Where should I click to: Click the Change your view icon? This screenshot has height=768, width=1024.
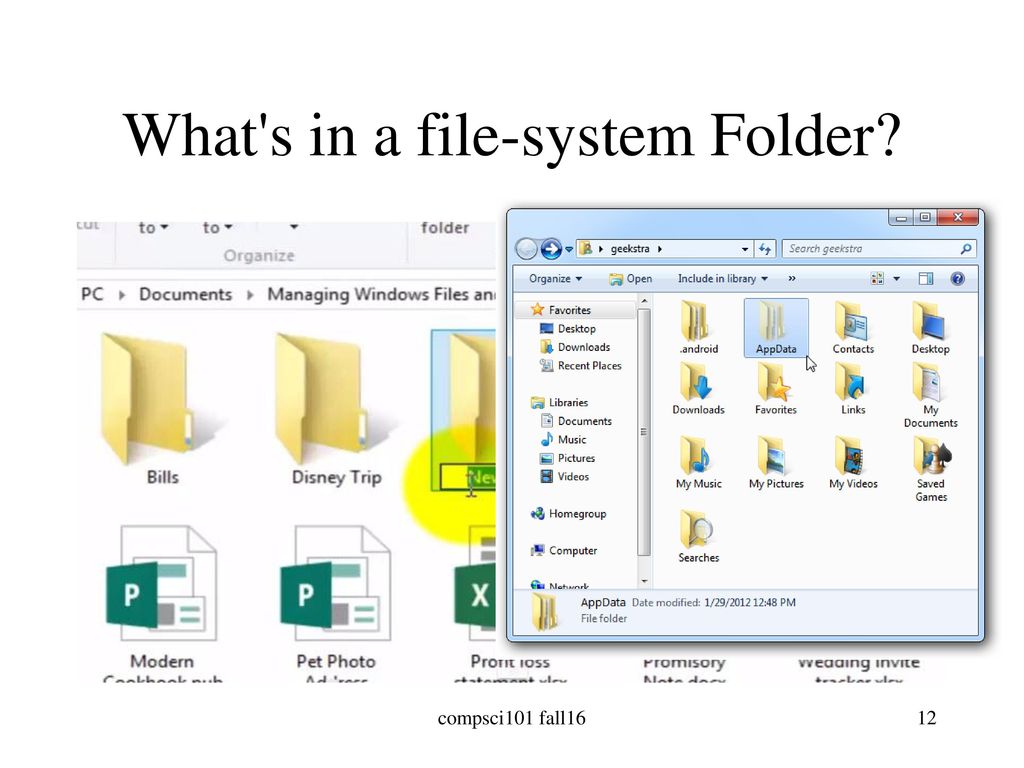click(x=877, y=279)
